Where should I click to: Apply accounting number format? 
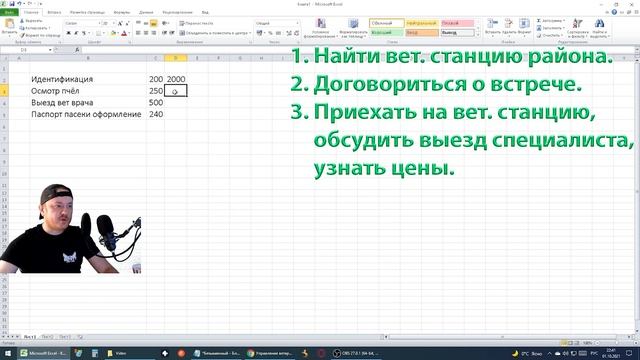(x=260, y=33)
